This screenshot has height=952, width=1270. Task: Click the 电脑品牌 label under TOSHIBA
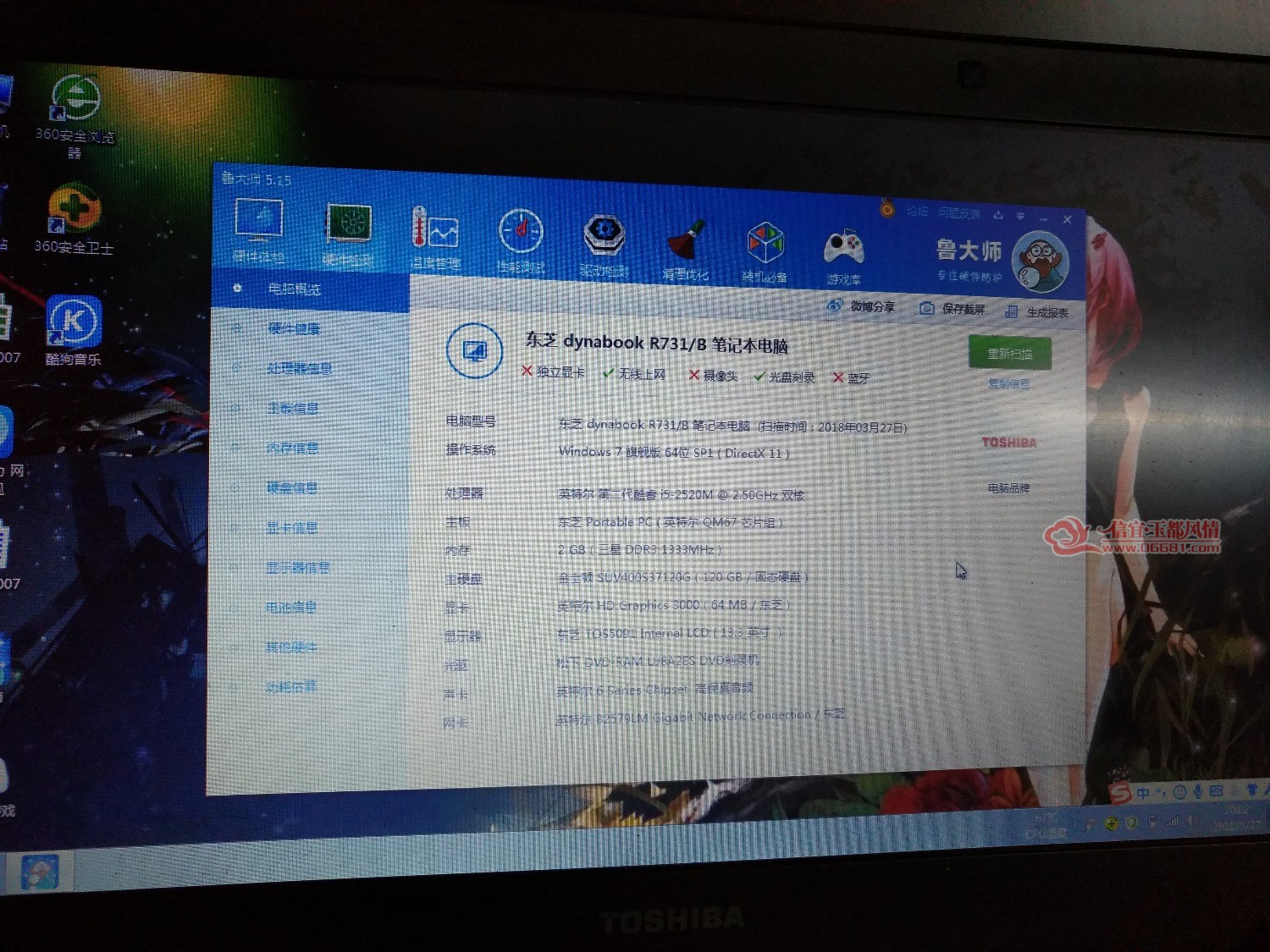[x=1009, y=488]
